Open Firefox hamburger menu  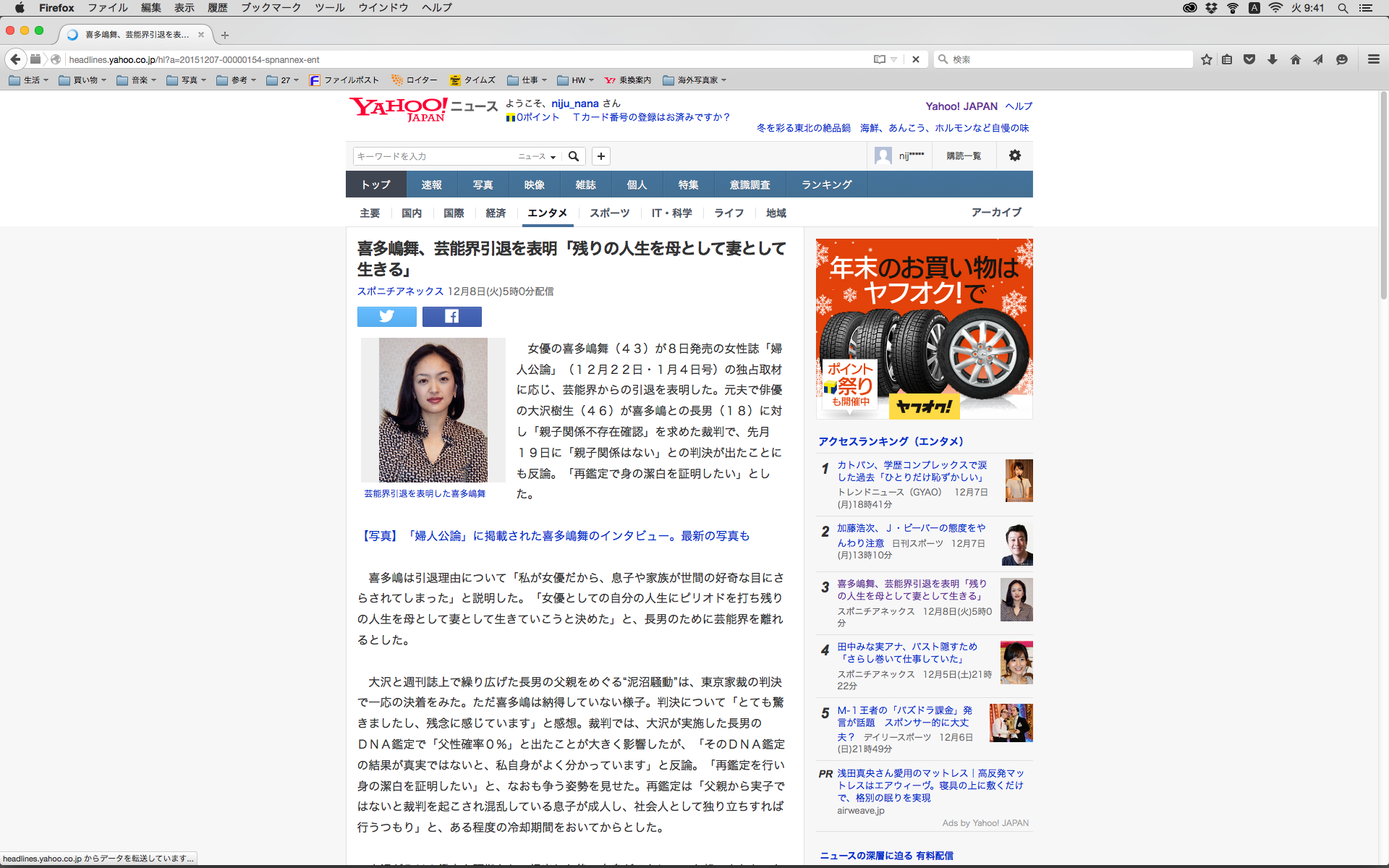click(1373, 59)
